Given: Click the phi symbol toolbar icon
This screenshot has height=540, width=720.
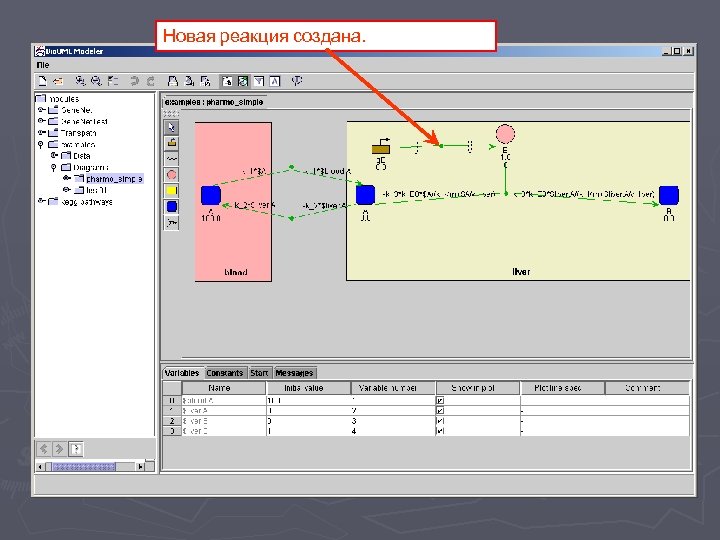Looking at the screenshot, I should click(297, 81).
